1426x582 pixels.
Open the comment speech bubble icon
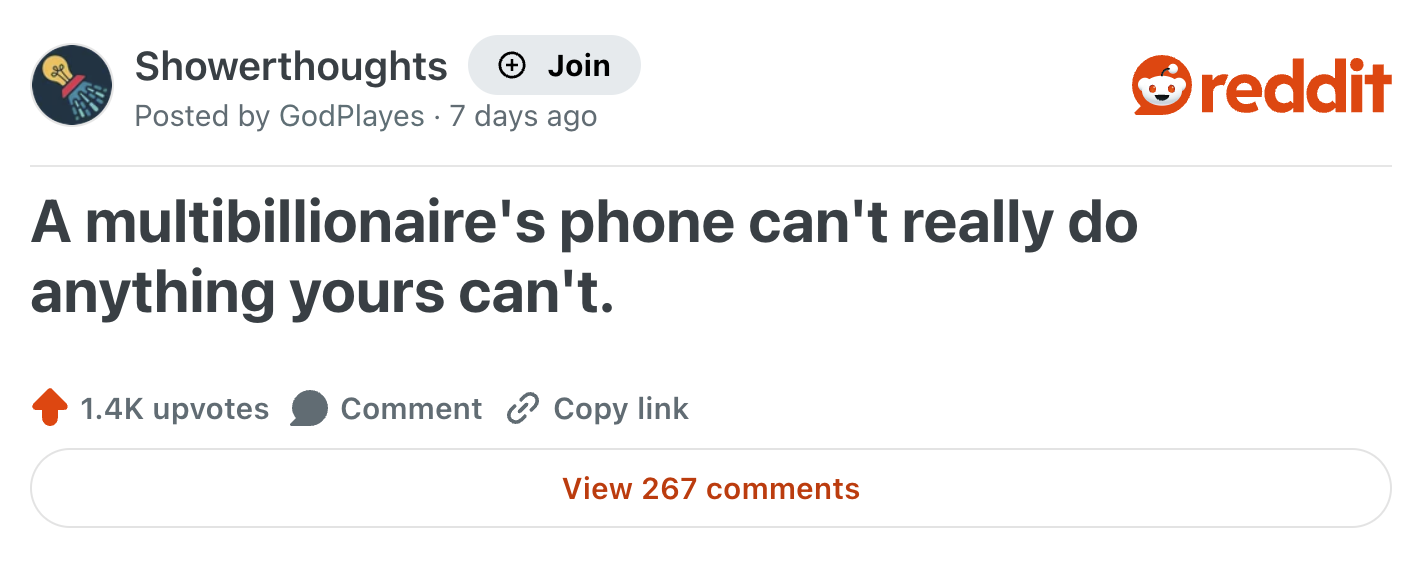(x=310, y=408)
